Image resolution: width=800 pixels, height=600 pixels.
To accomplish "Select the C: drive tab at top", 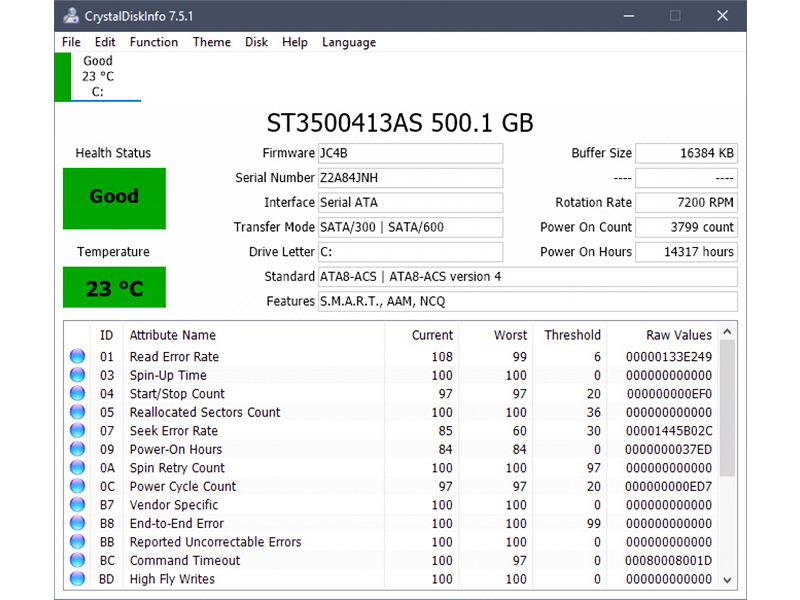I will tap(98, 76).
